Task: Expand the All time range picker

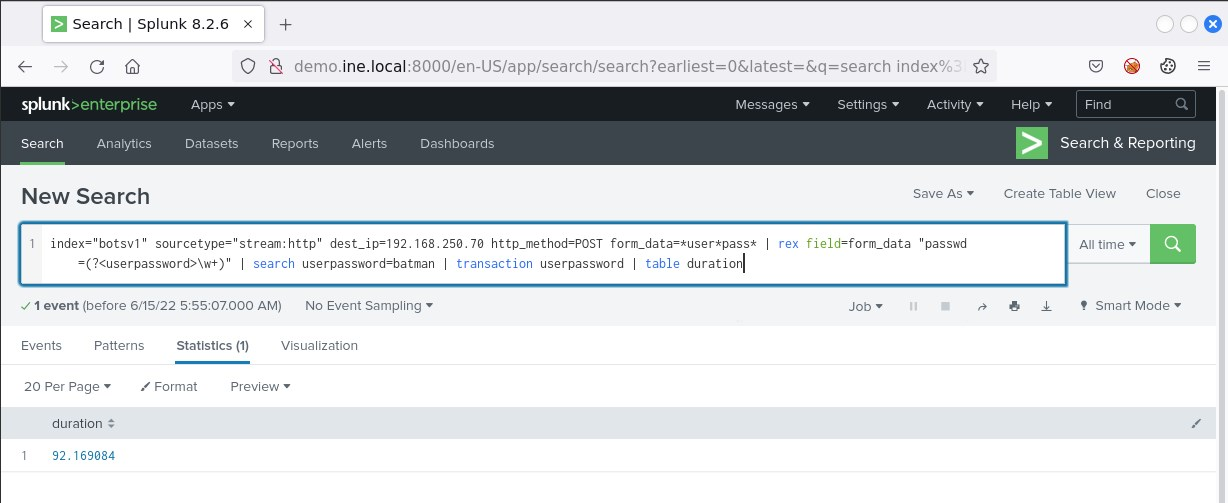Action: (x=1107, y=244)
